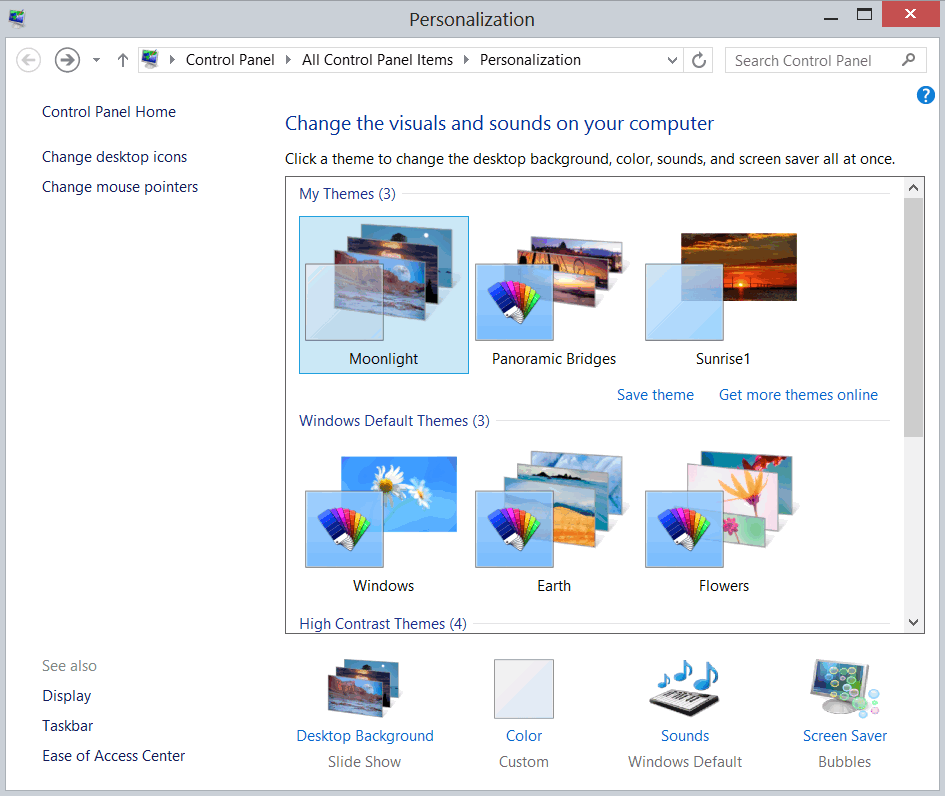
Task: Maximize the Personalization window
Action: pyautogui.click(x=864, y=14)
